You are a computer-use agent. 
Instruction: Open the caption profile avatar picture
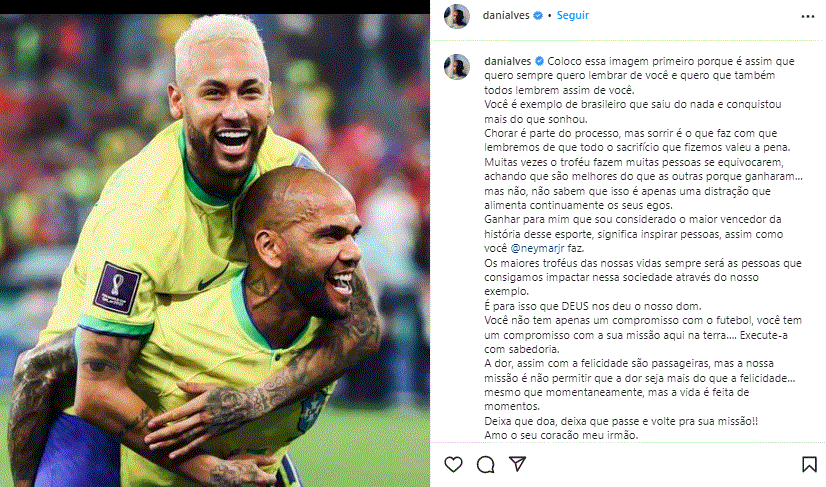[x=457, y=67]
